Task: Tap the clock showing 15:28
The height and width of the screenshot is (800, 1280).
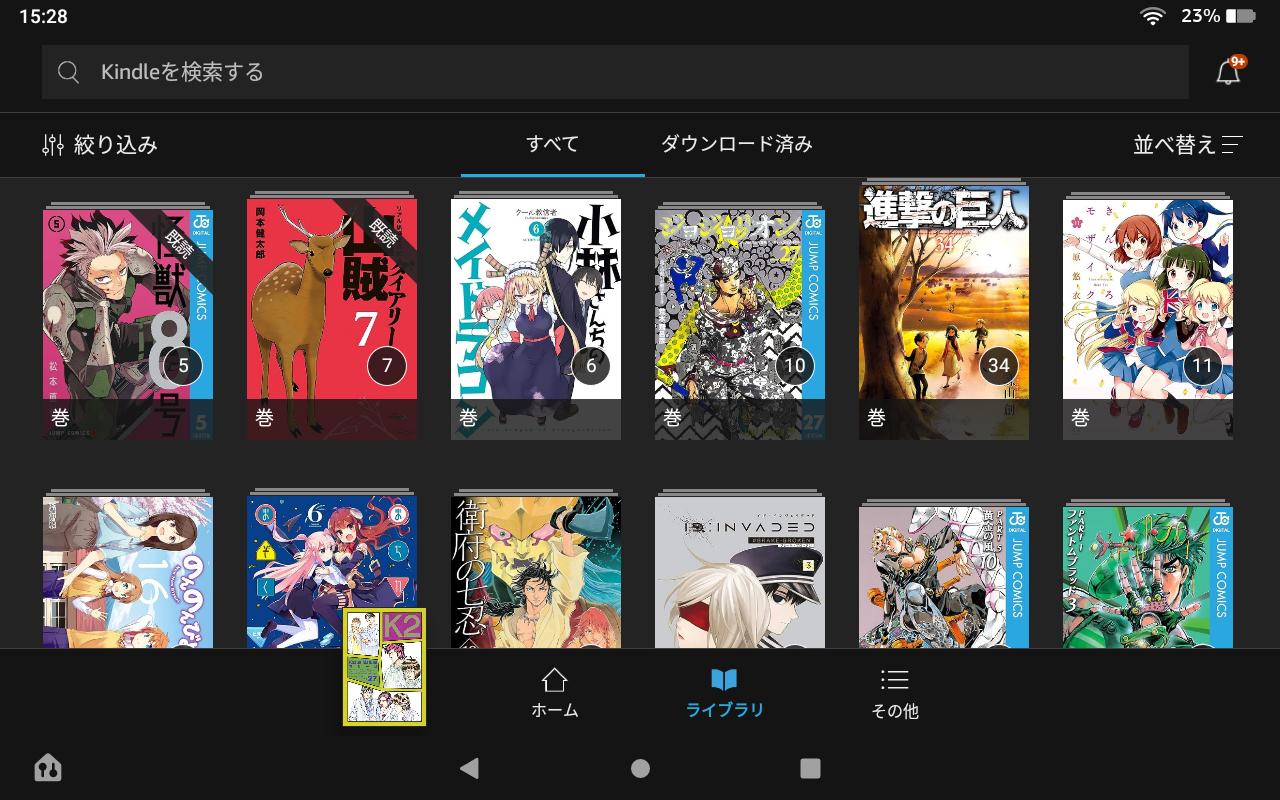Action: pyautogui.click(x=43, y=16)
